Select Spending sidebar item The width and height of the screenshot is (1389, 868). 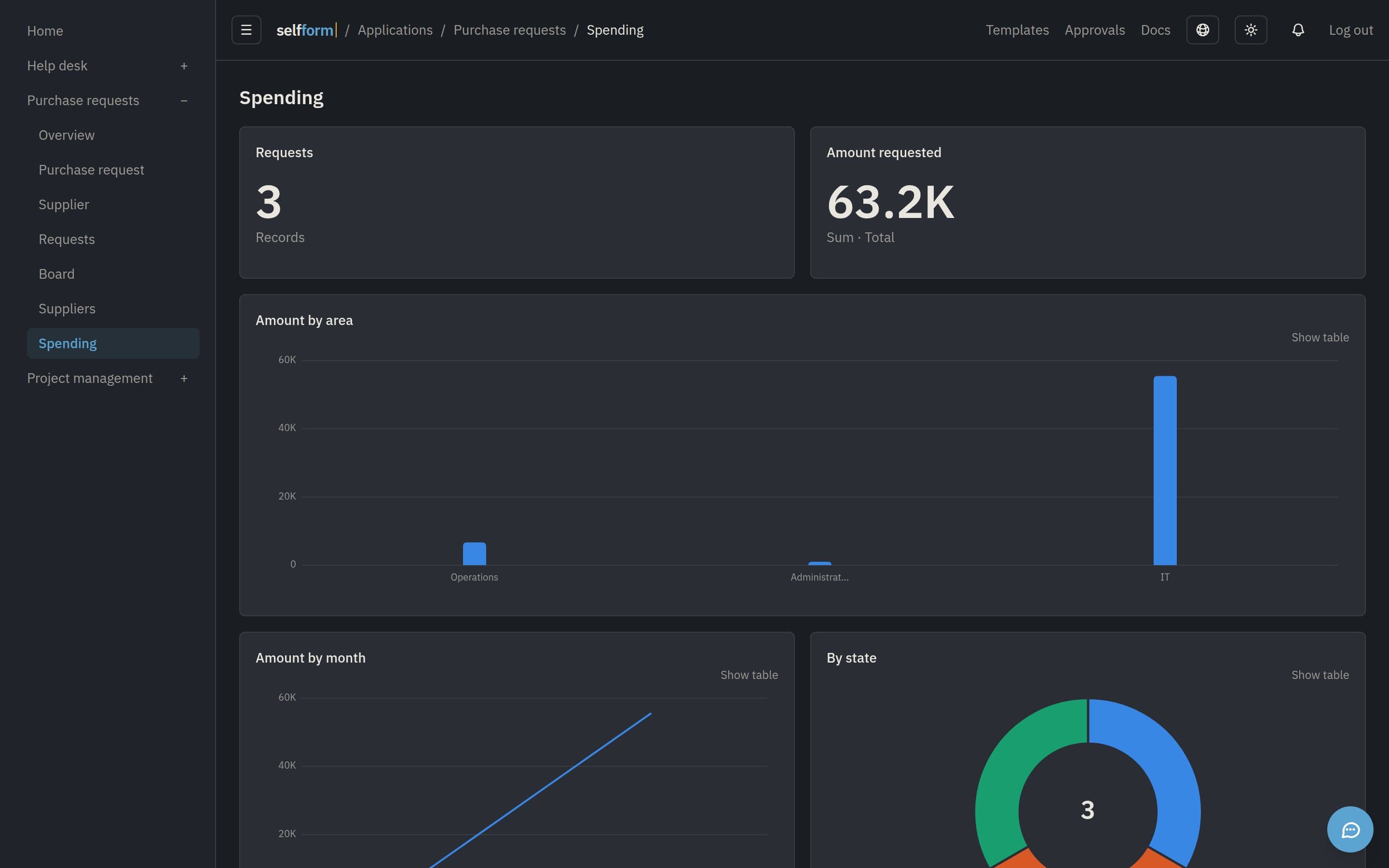tap(113, 343)
